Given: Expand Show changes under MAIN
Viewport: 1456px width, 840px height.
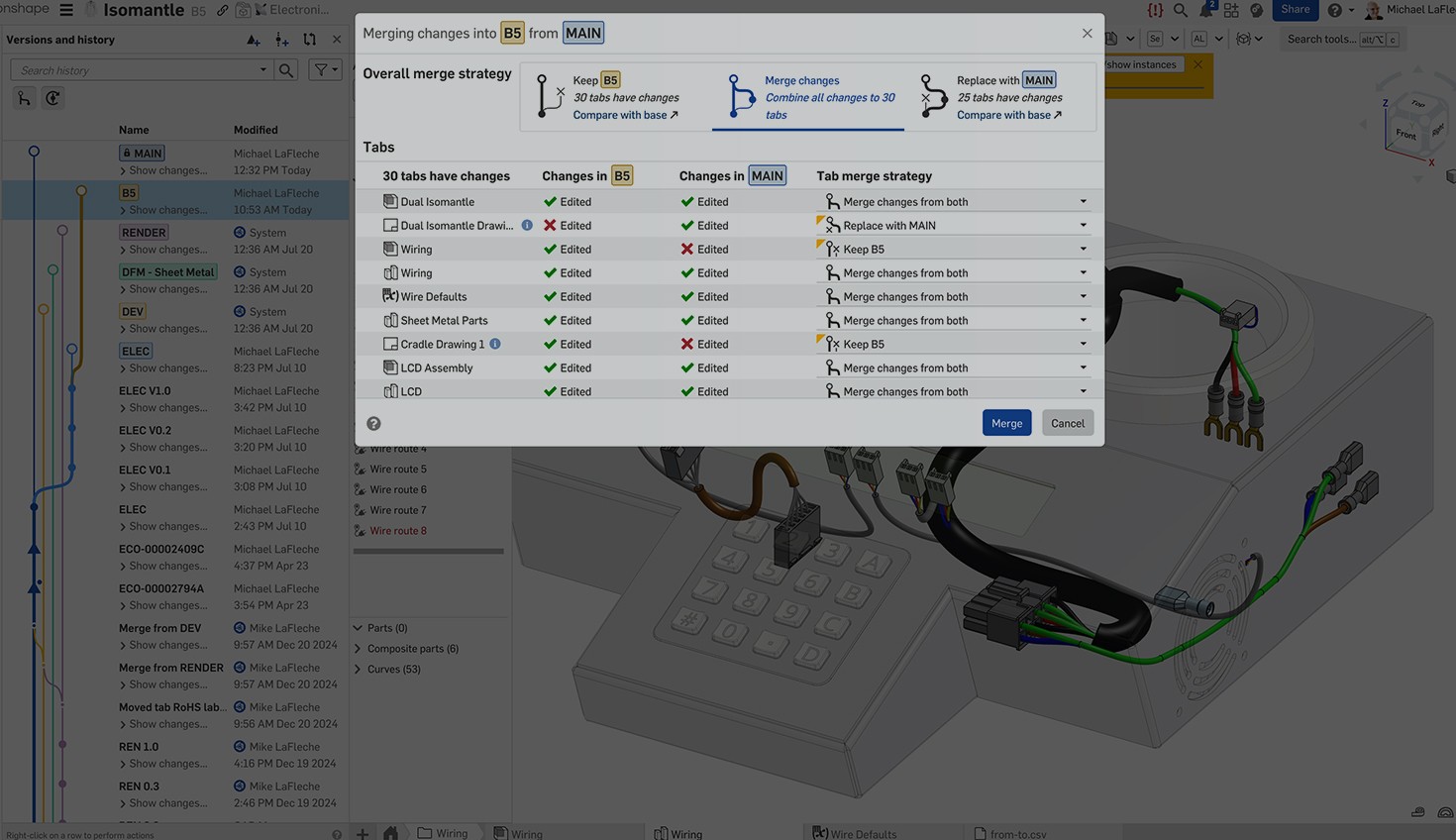Looking at the screenshot, I should [164, 170].
